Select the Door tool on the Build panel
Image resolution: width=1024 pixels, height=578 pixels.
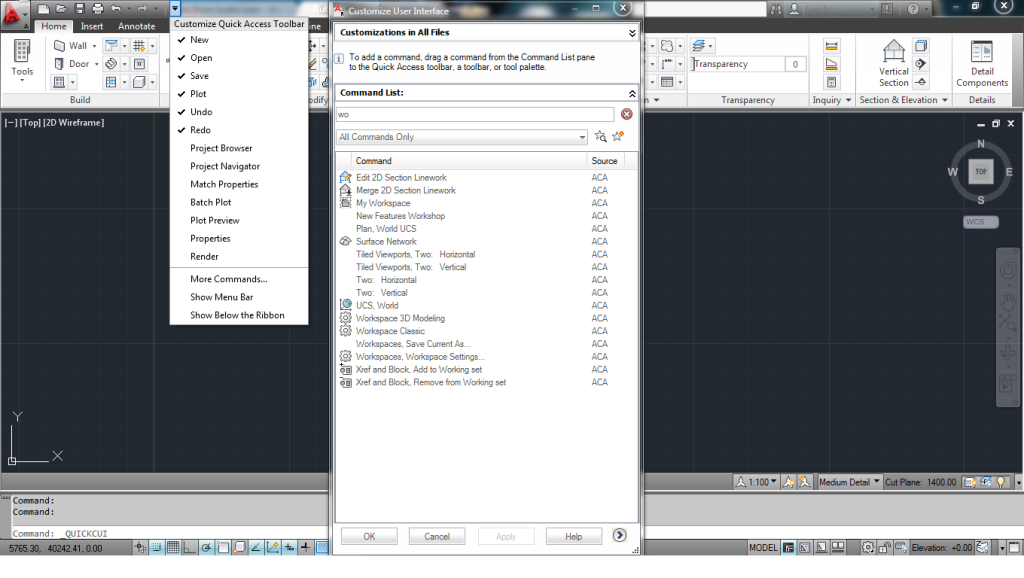(x=72, y=64)
